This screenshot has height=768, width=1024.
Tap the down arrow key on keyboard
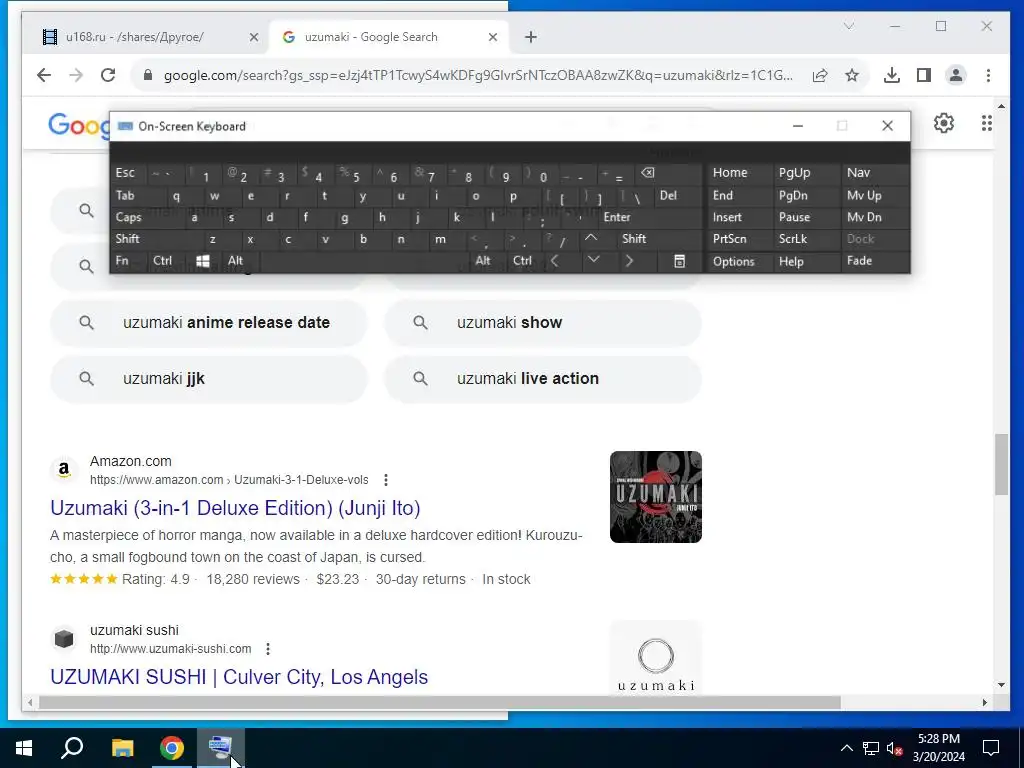593,261
